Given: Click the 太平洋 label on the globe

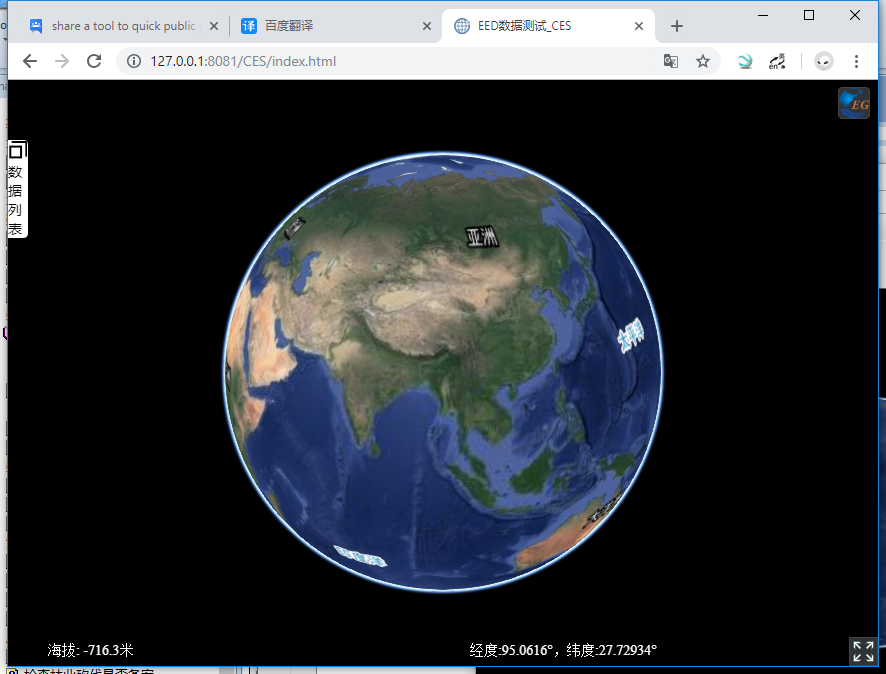Looking at the screenshot, I should click(631, 336).
